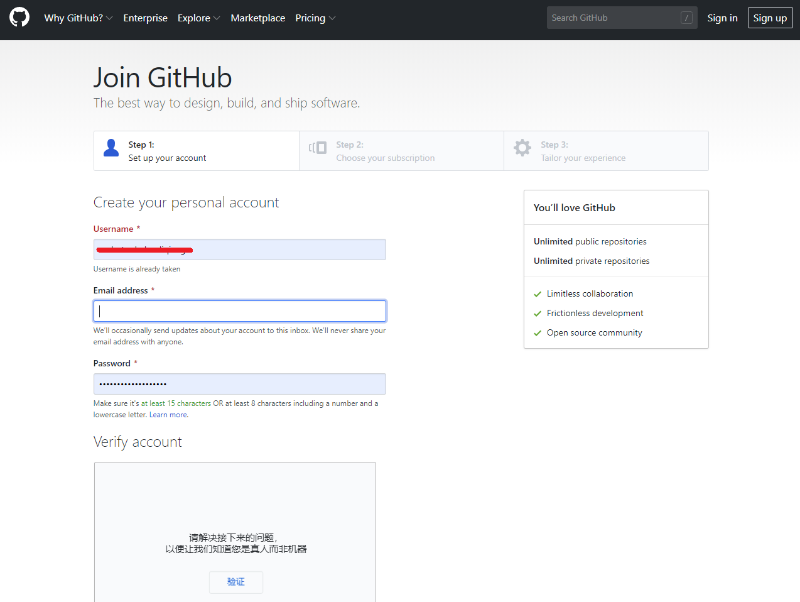Click the Sign in link
Viewport: 800px width, 602px height.
click(x=722, y=18)
